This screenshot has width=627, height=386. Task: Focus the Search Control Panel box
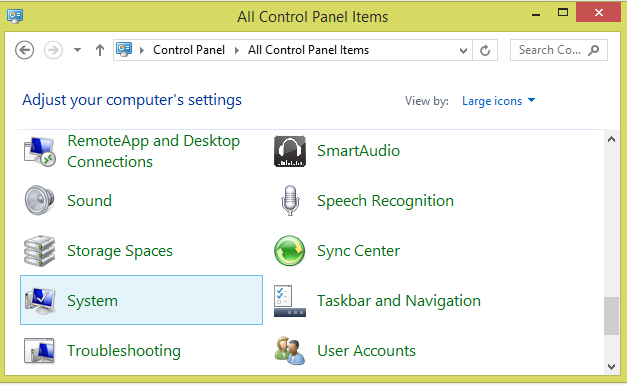point(559,50)
